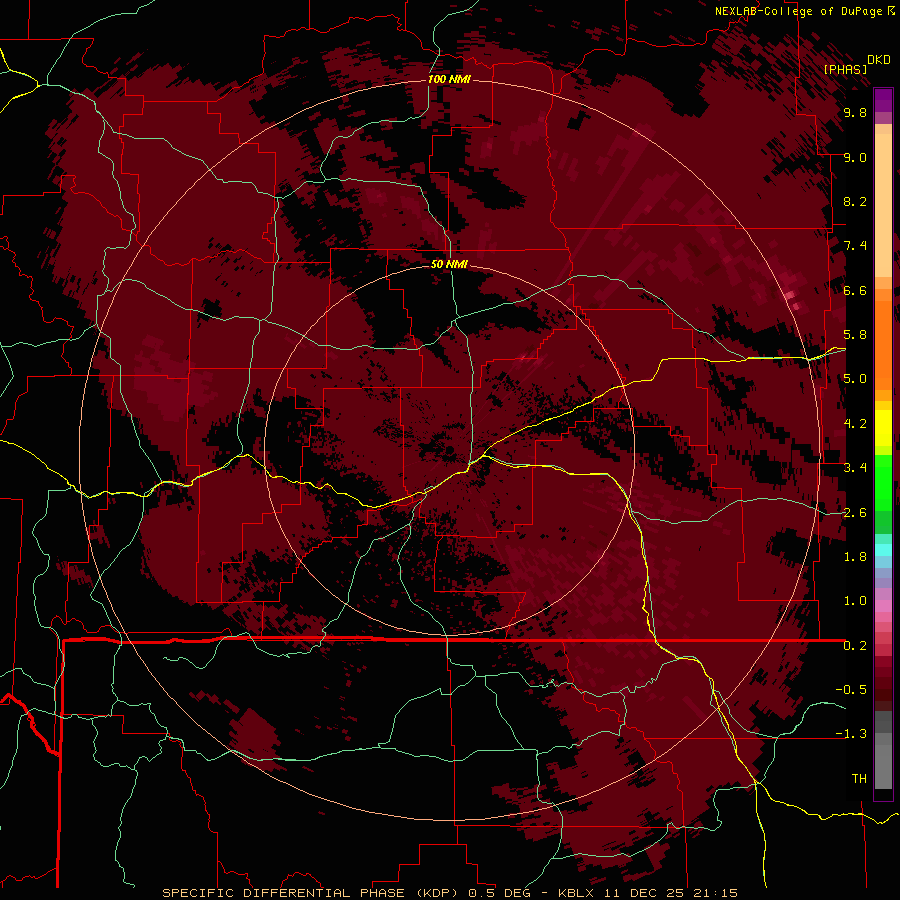Select the 3.4 legend scale value
This screenshot has height=900, width=900.
(855, 468)
